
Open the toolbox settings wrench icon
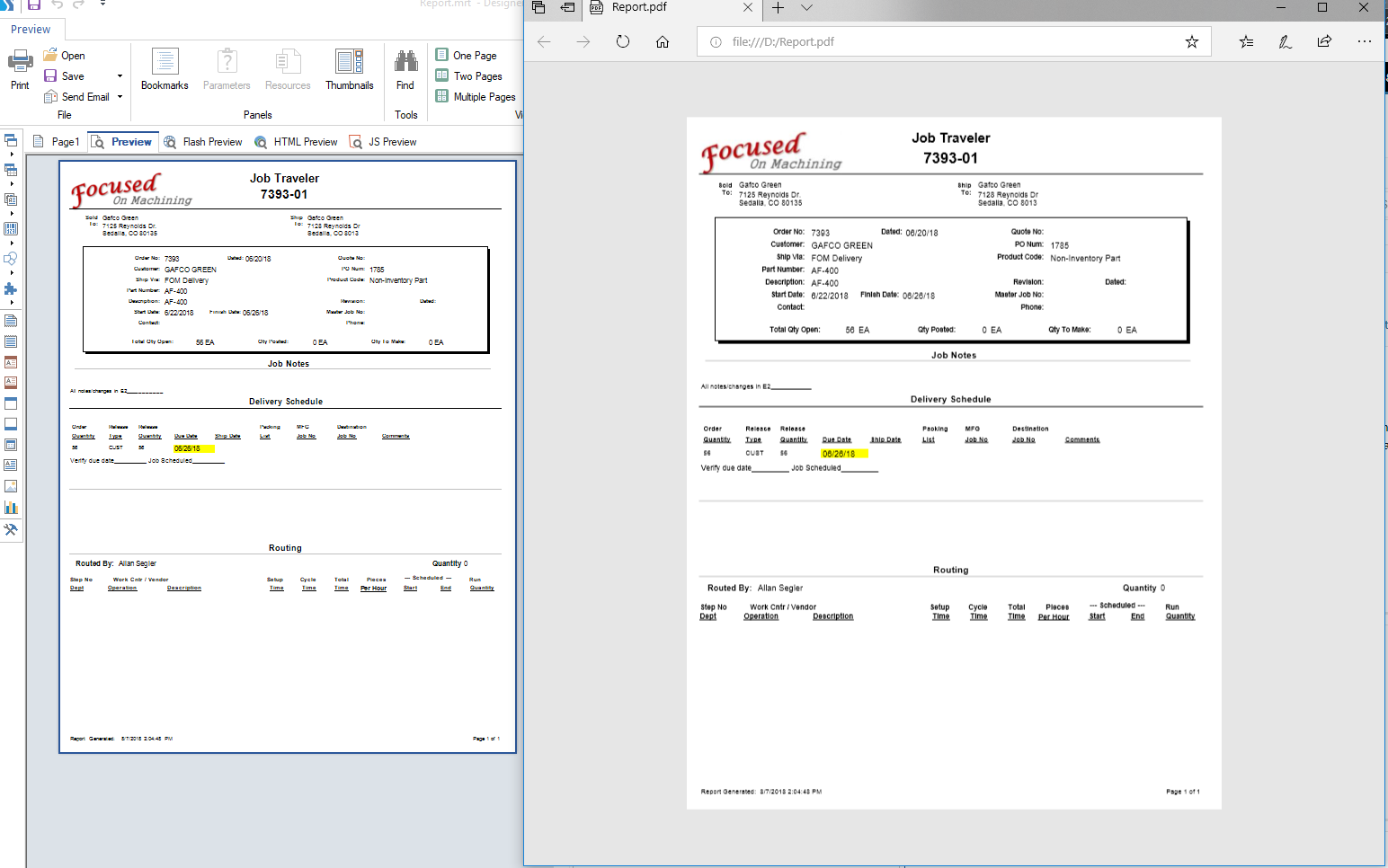11,529
